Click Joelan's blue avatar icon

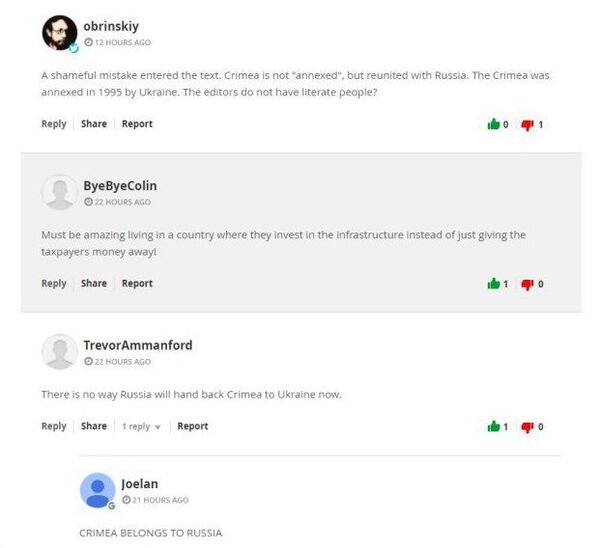[x=97, y=491]
